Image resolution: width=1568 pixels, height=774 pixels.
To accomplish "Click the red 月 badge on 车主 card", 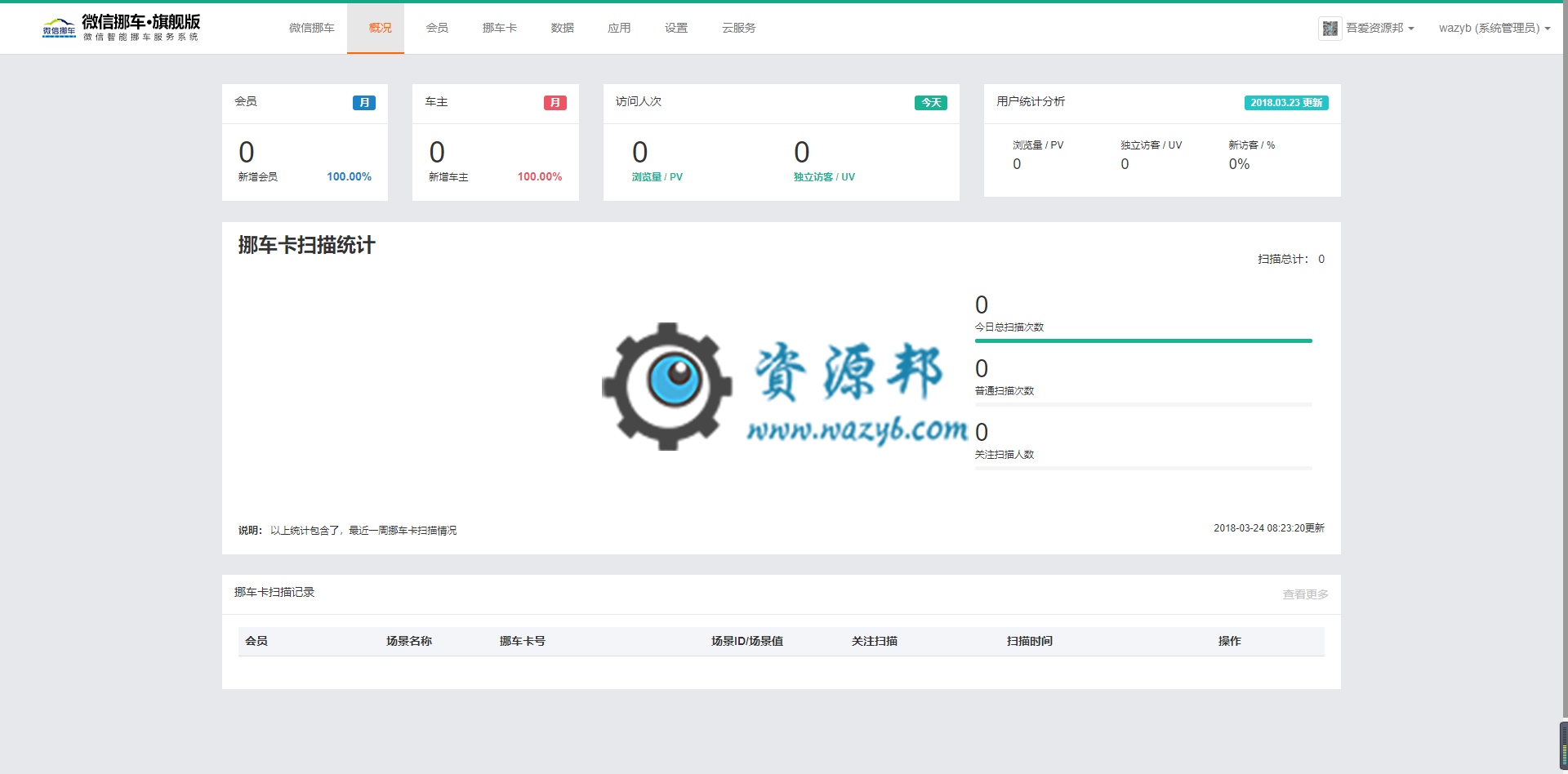I will [555, 103].
